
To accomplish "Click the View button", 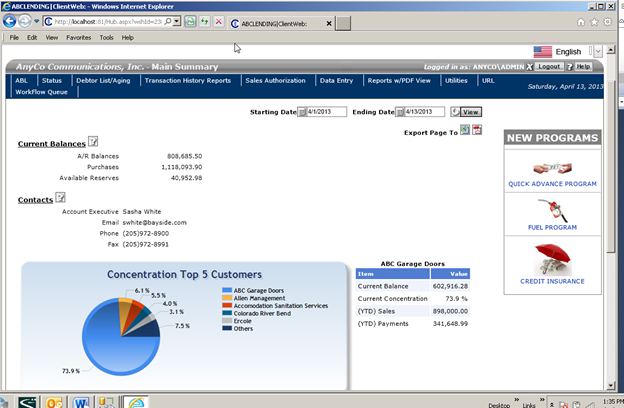I will pyautogui.click(x=470, y=112).
